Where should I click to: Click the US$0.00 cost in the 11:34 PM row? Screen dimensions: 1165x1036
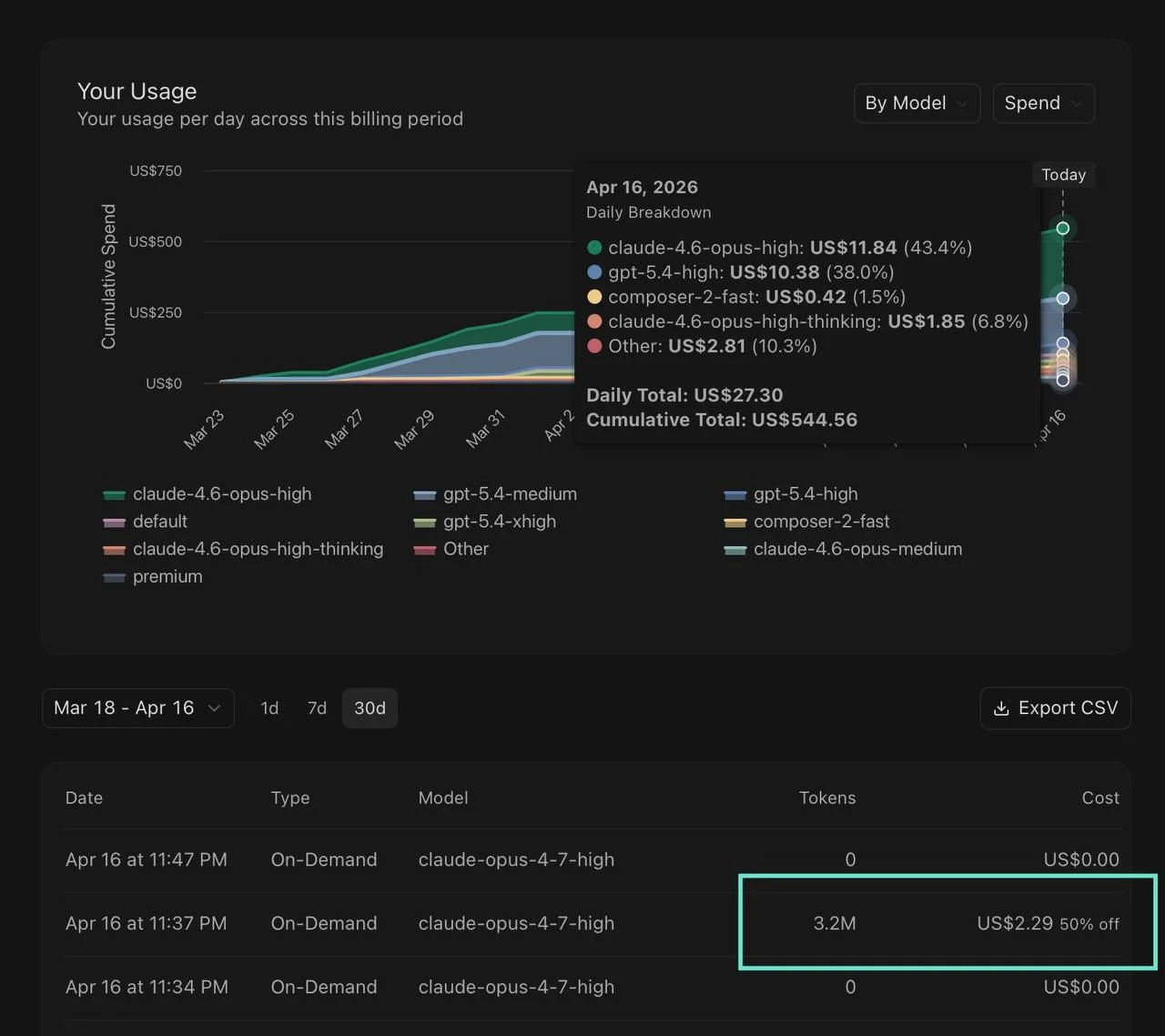pyautogui.click(x=1081, y=987)
